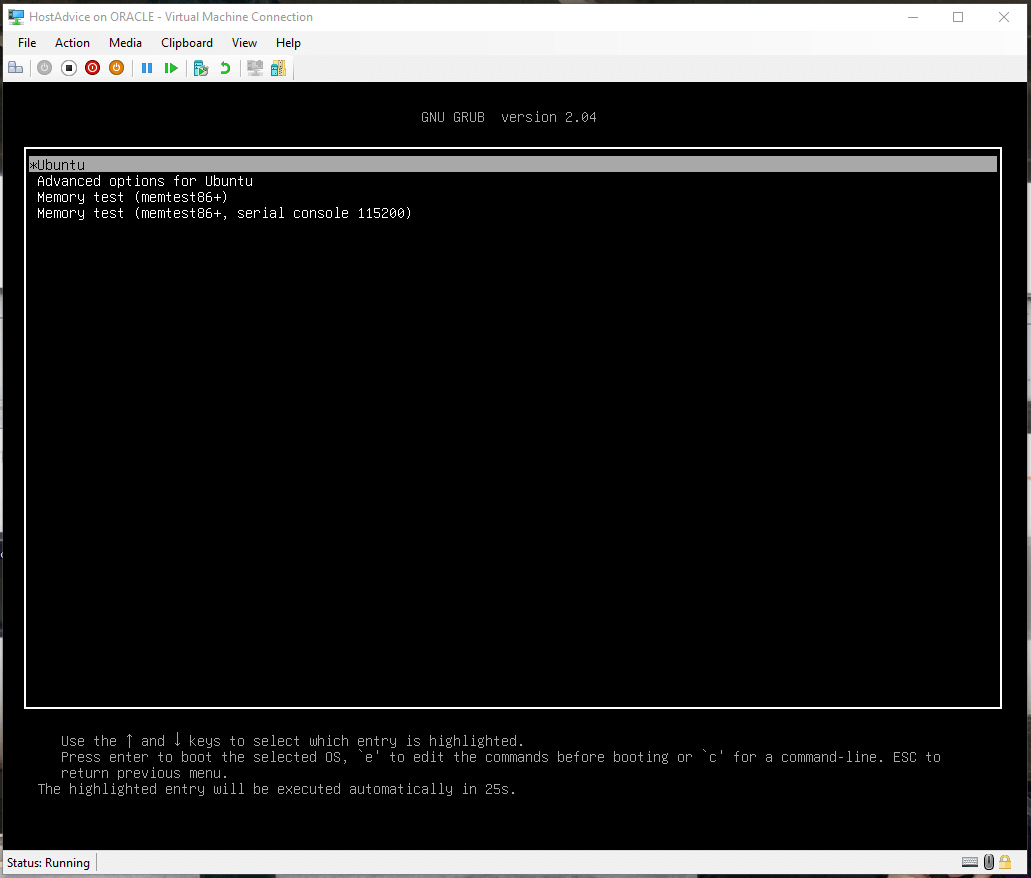
Task: Open the View menu
Action: 244,43
